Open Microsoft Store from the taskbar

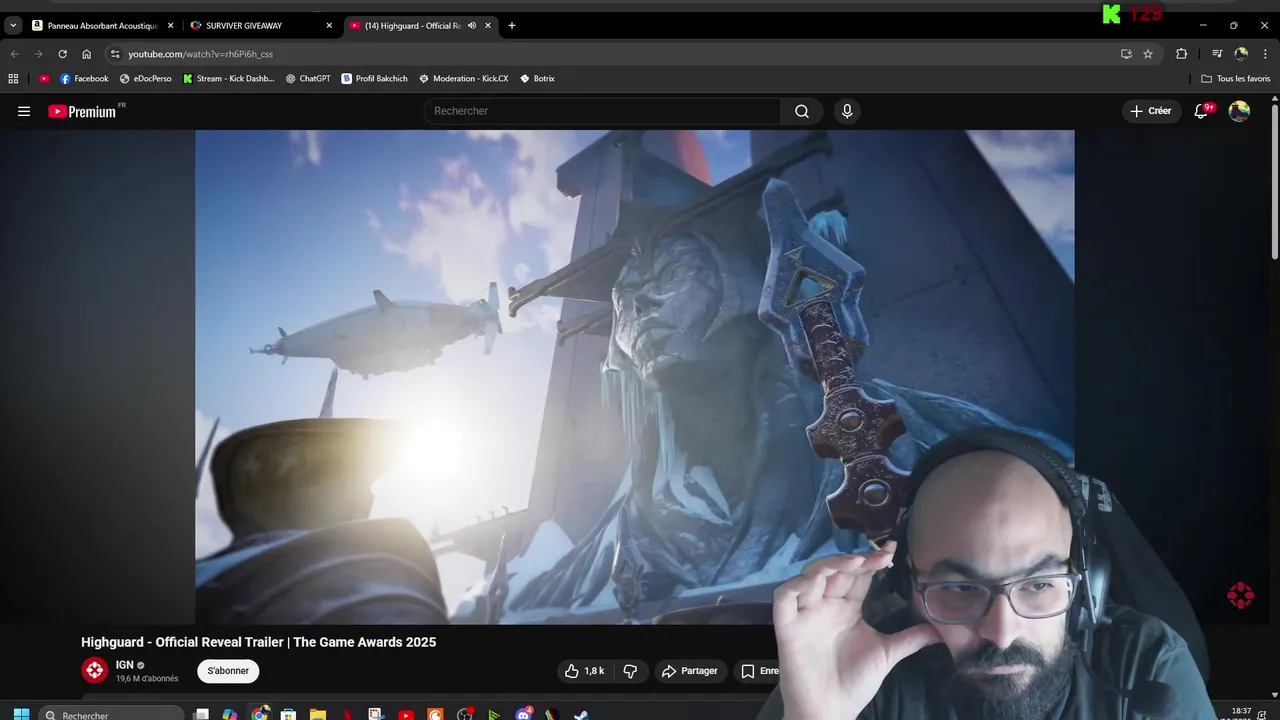pos(289,714)
